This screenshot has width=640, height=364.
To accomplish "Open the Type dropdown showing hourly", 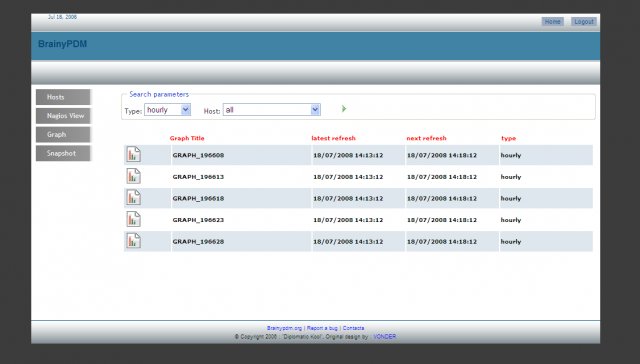I will 167,109.
